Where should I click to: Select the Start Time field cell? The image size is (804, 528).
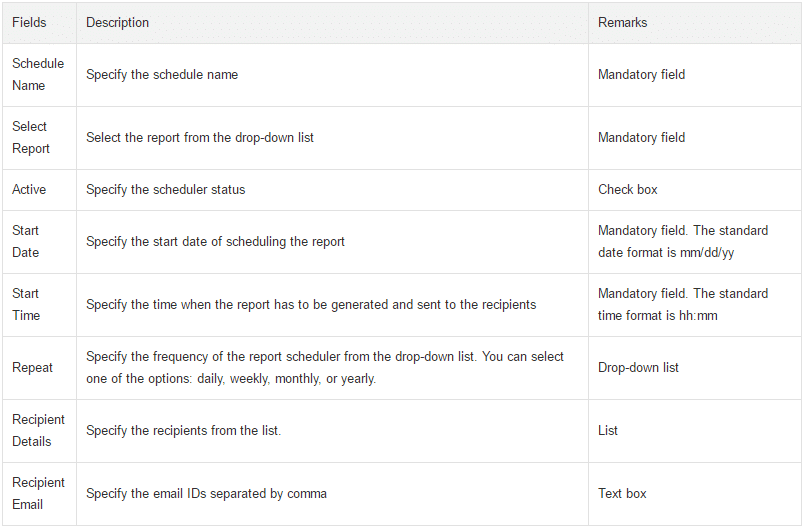click(x=39, y=304)
